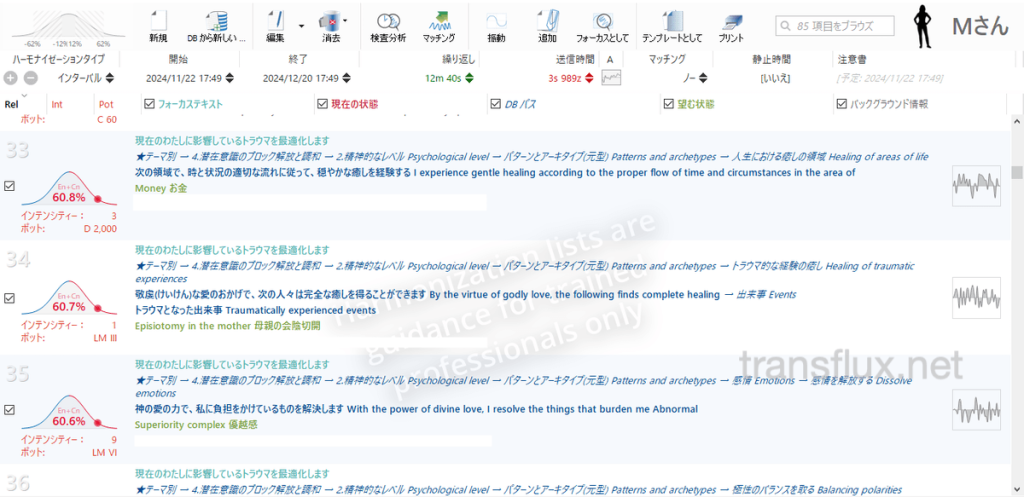
Task: Click the プリント printer icon
Action: tap(731, 22)
